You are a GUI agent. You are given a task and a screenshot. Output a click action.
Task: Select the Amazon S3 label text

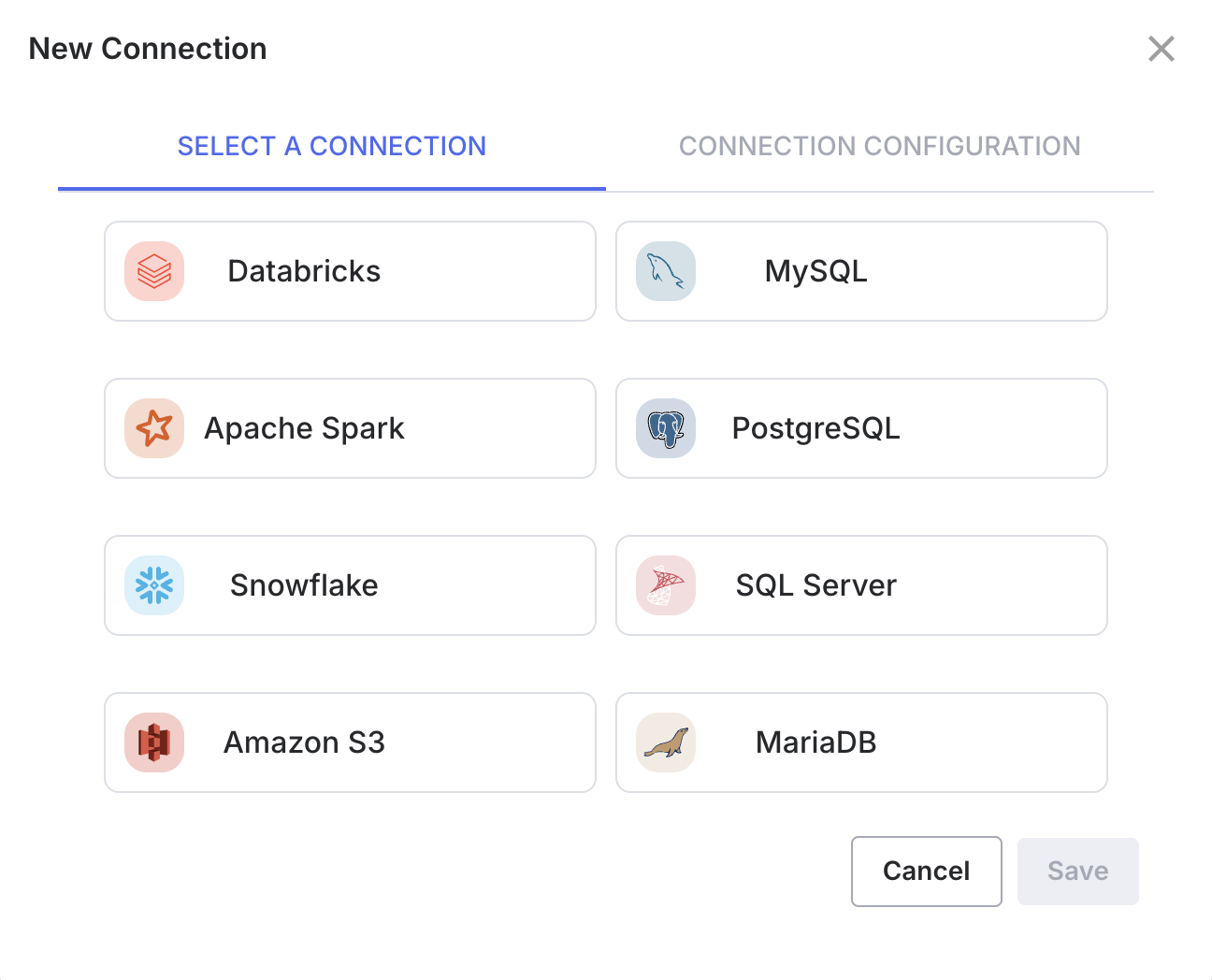coord(304,742)
